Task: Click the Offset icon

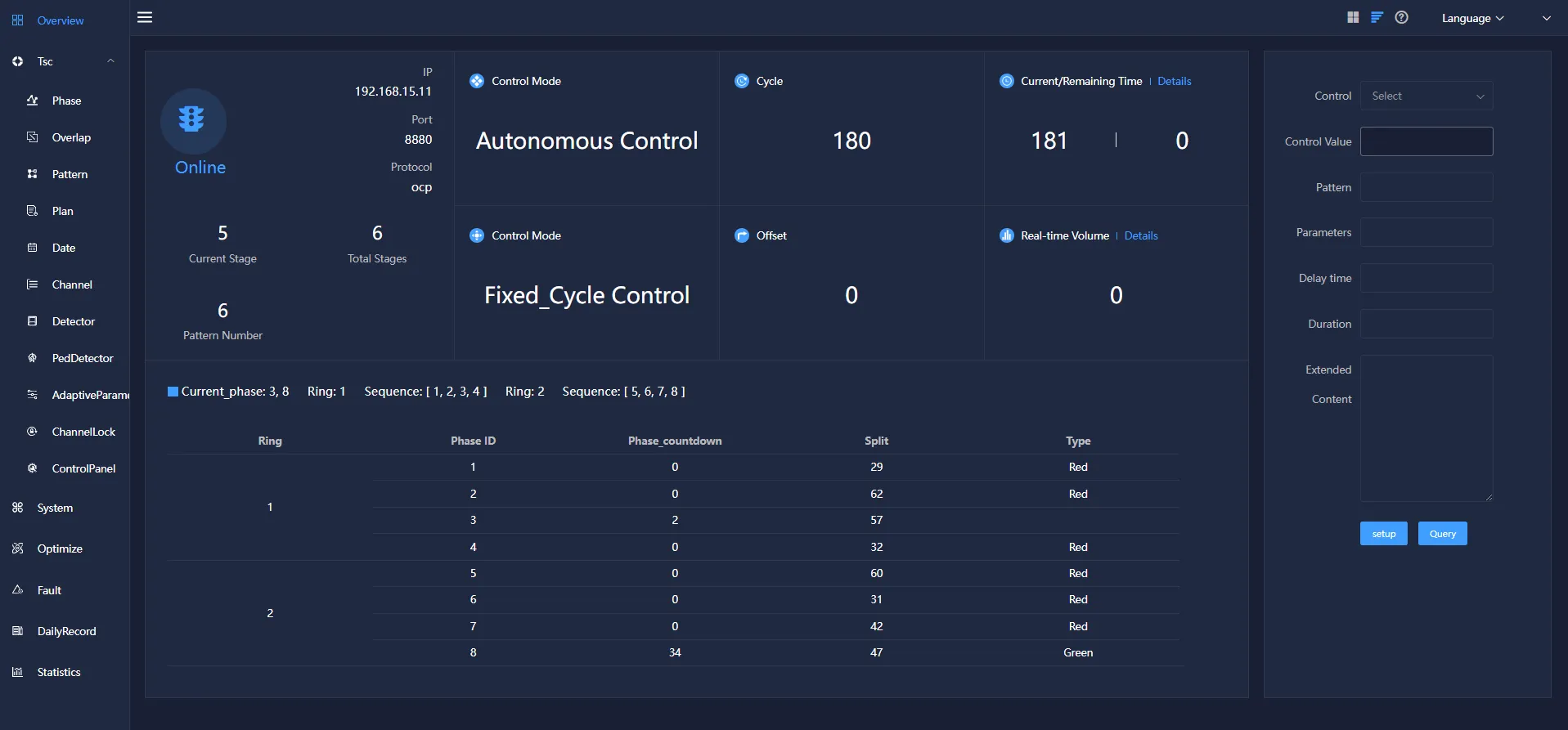Action: [x=742, y=235]
